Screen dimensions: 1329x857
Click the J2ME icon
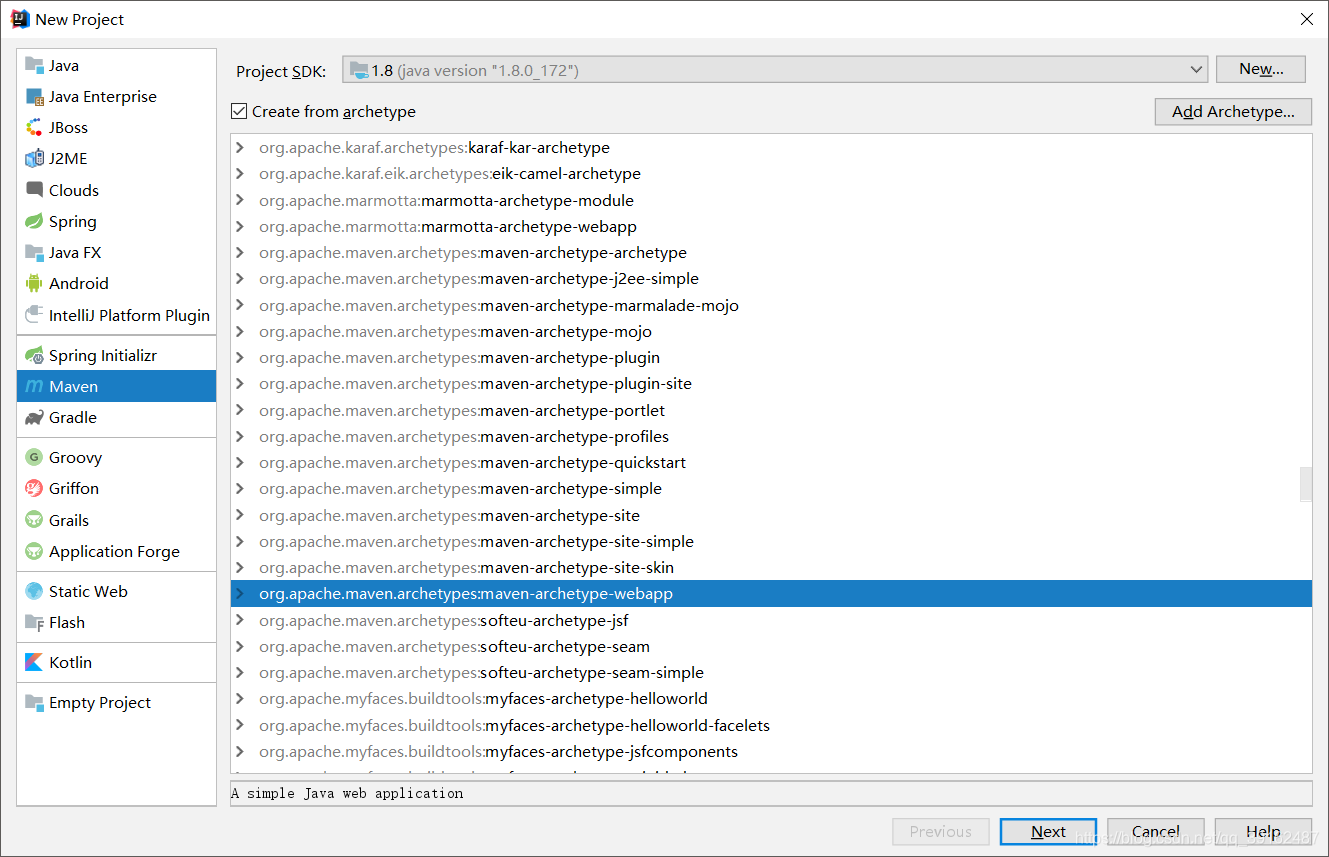click(34, 158)
